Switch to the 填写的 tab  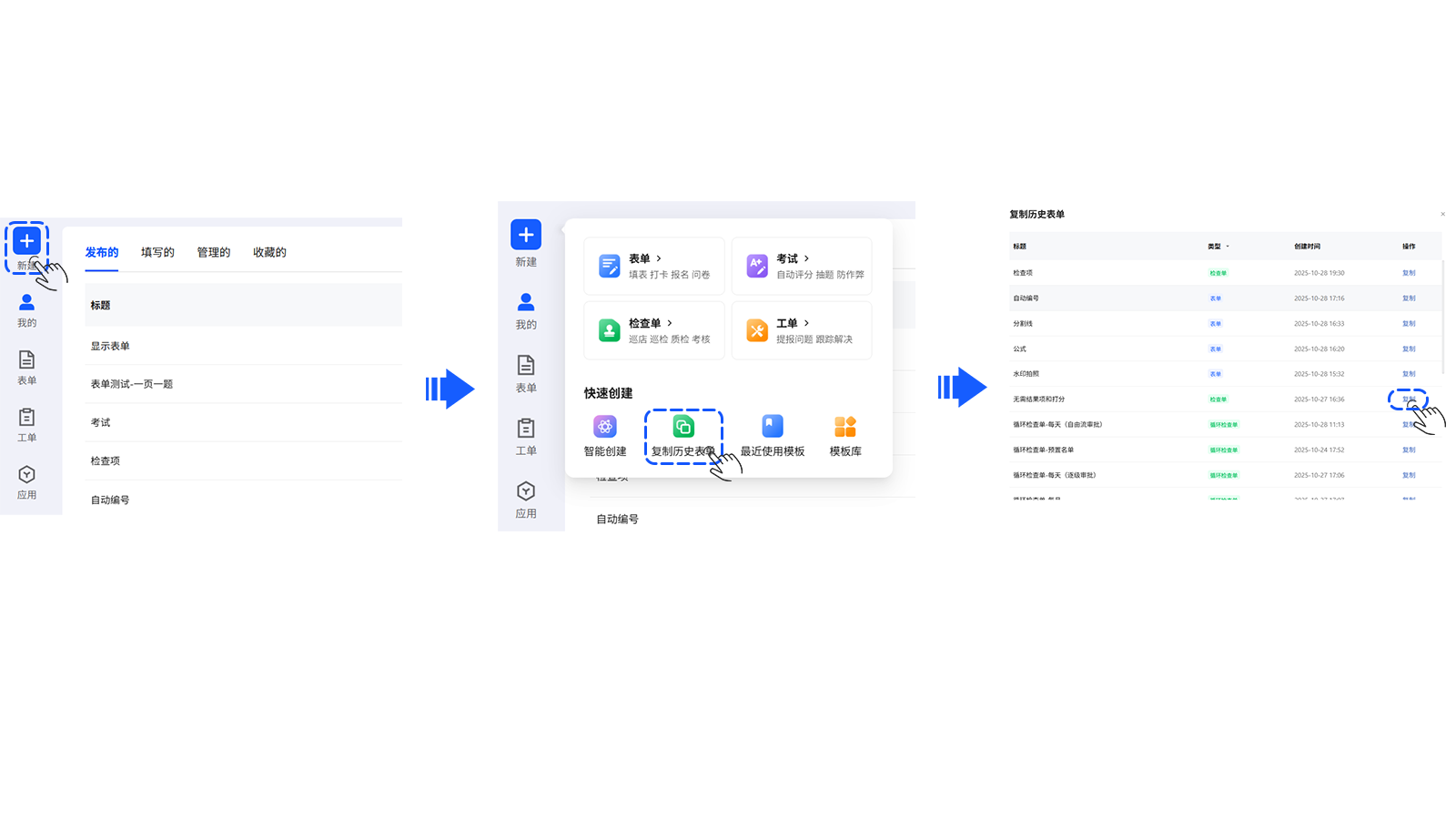tap(157, 252)
